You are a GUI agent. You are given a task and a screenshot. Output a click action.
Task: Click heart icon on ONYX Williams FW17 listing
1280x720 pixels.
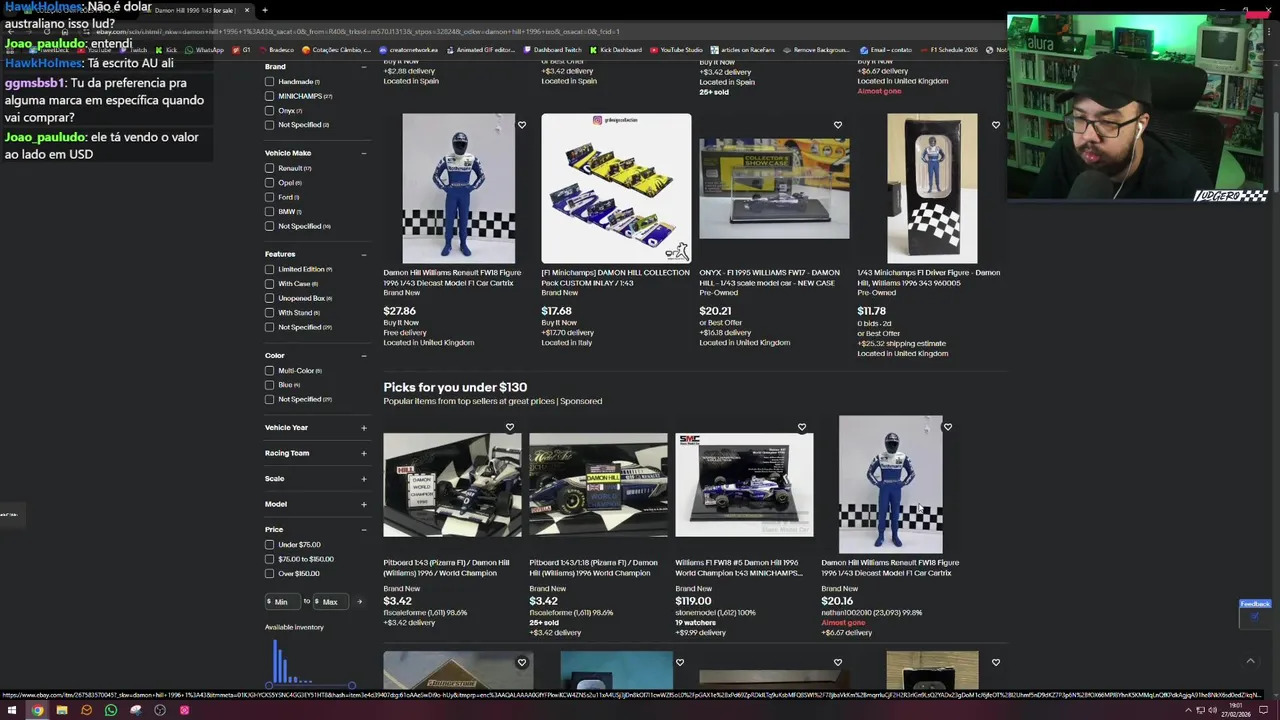[x=837, y=125]
